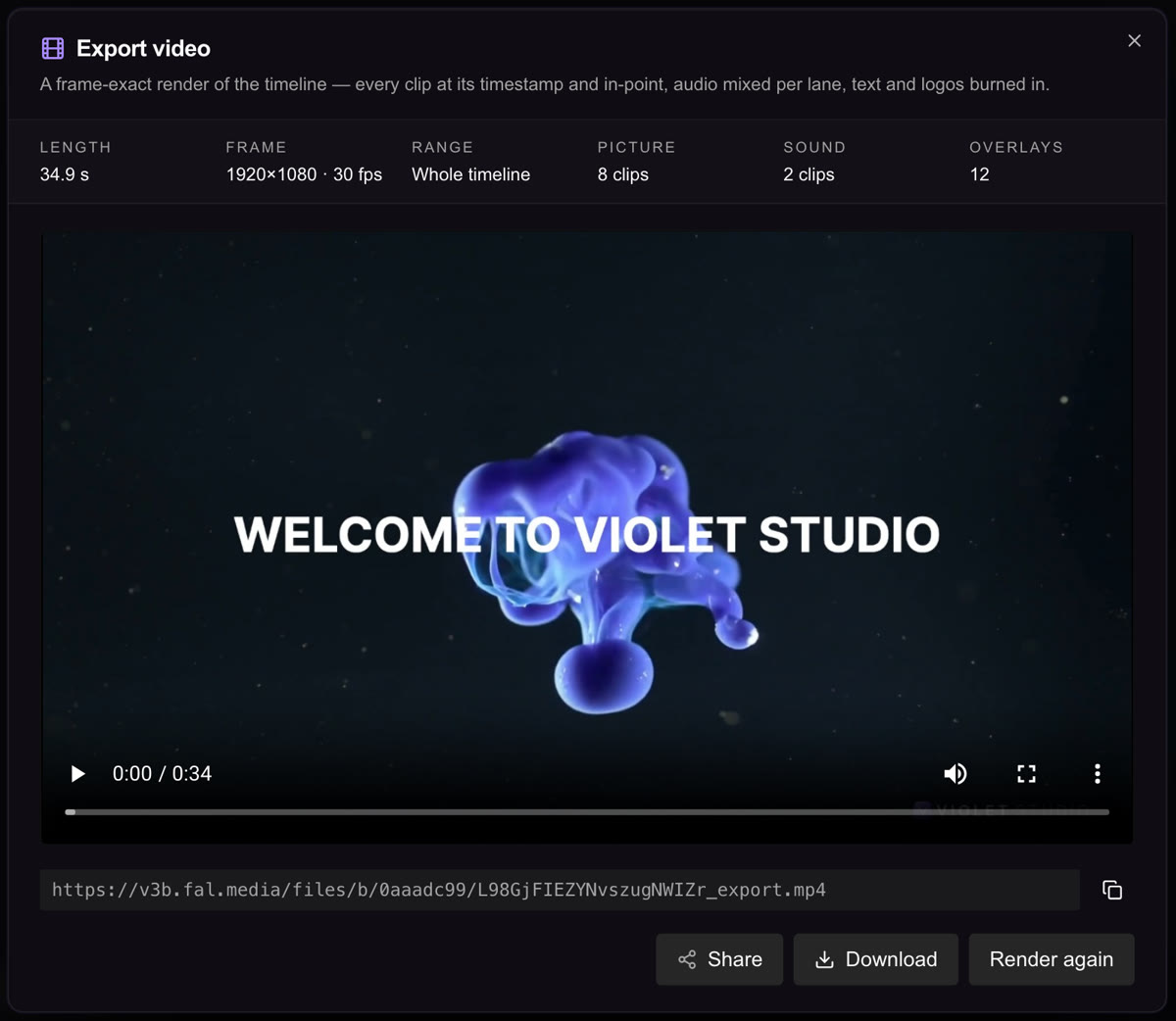Play the exported video preview
This screenshot has height=1021, width=1176.
(x=77, y=774)
